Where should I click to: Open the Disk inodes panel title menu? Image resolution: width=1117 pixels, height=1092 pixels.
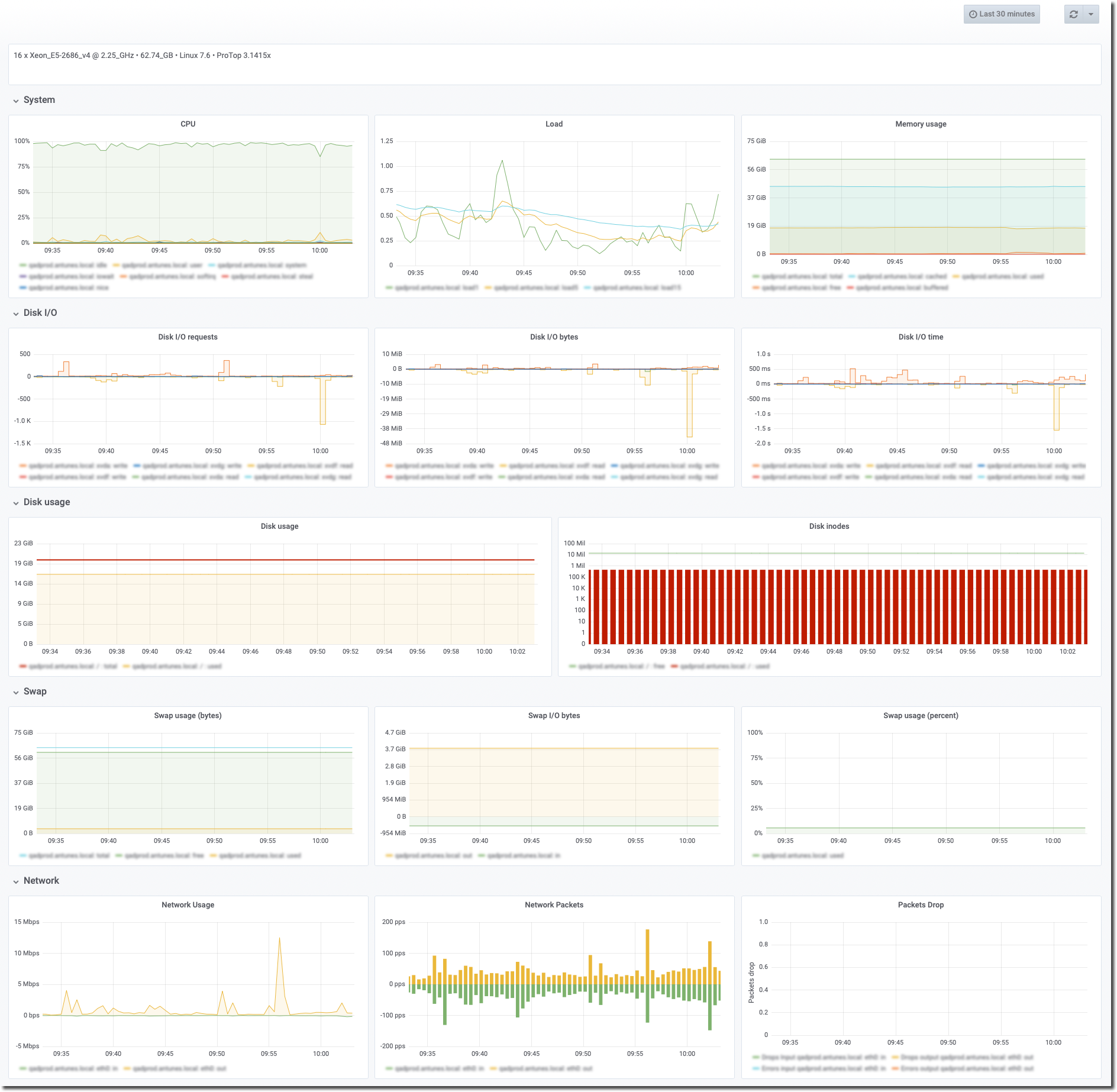828,526
